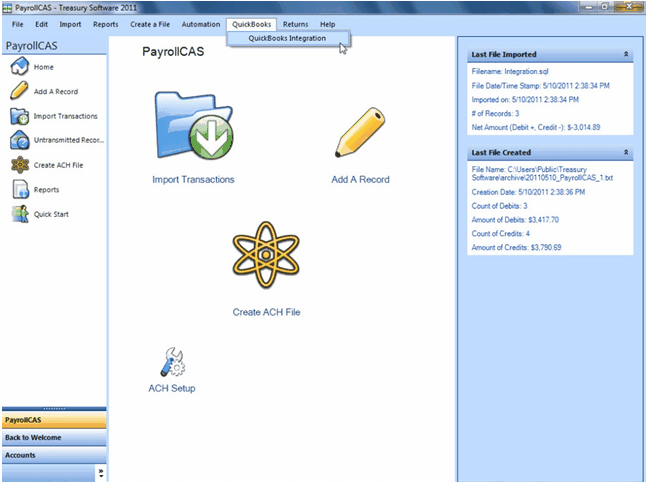Open the Reports sidebar icon
The width and height of the screenshot is (646, 482).
(18, 189)
